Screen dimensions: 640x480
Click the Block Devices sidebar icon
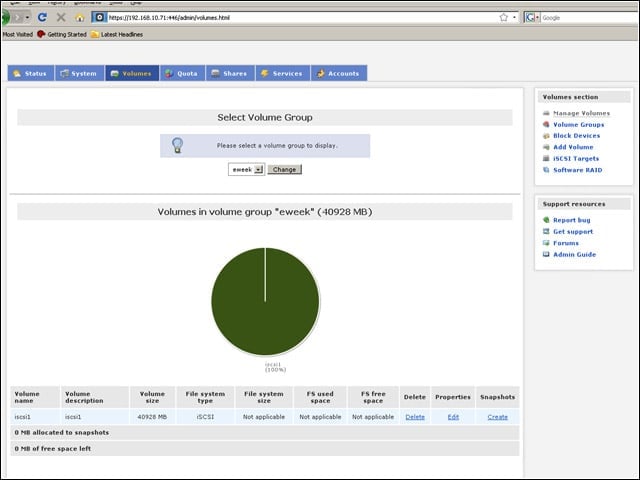pos(546,136)
